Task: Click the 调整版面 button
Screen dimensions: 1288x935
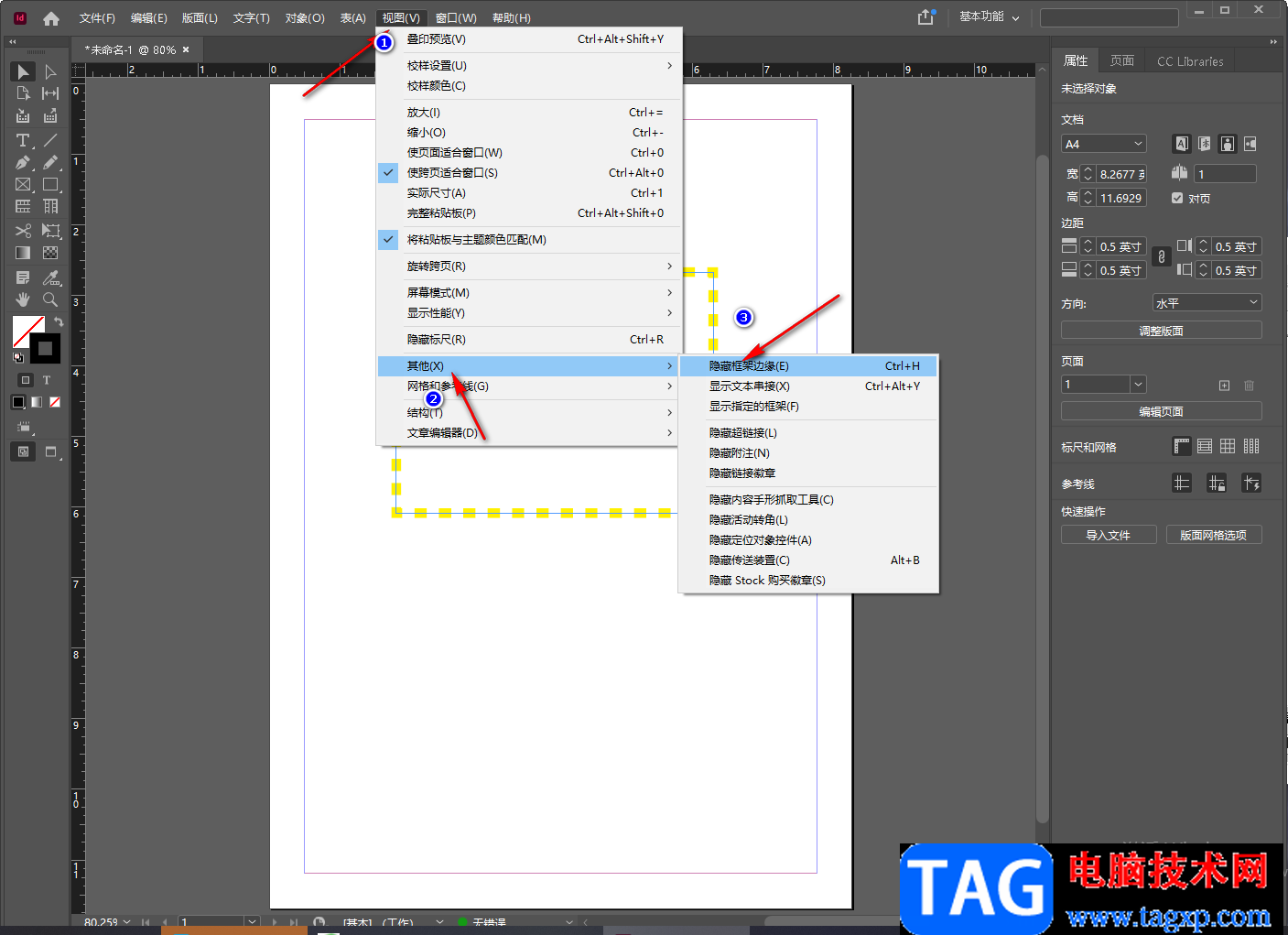Action: pyautogui.click(x=1161, y=331)
